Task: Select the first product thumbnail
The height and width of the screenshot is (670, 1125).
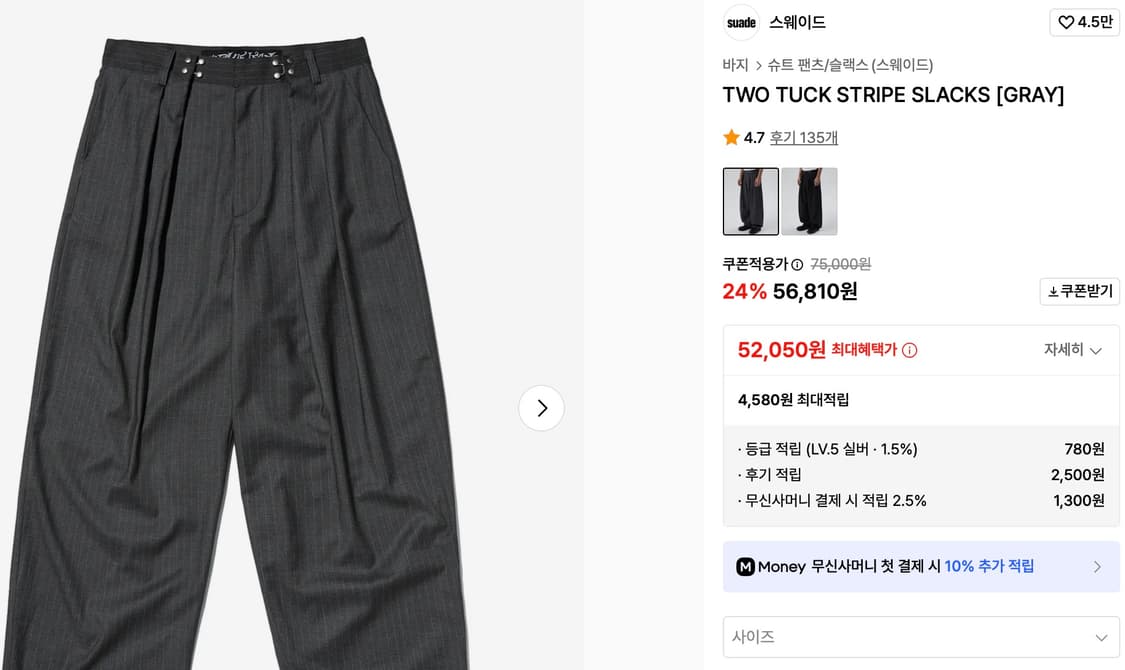Action: (751, 201)
